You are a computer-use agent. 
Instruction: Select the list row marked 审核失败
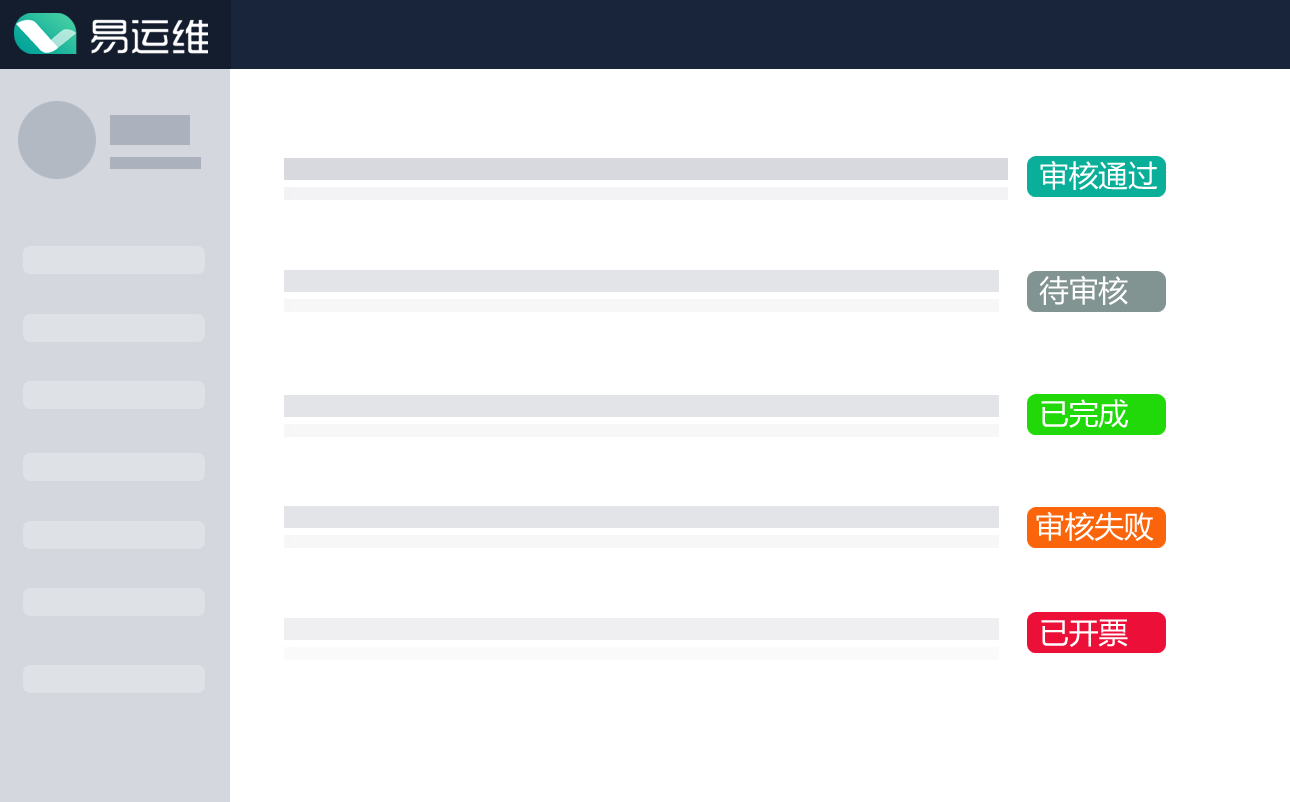[x=641, y=526]
